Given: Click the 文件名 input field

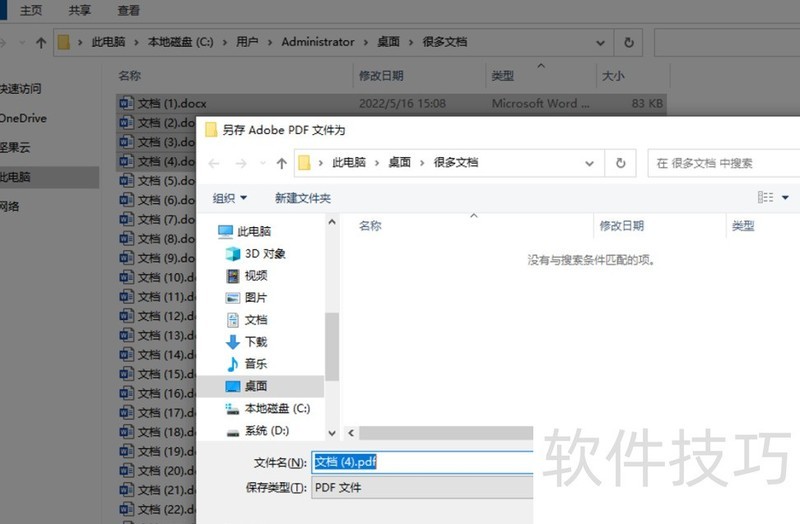Looking at the screenshot, I should [422, 462].
